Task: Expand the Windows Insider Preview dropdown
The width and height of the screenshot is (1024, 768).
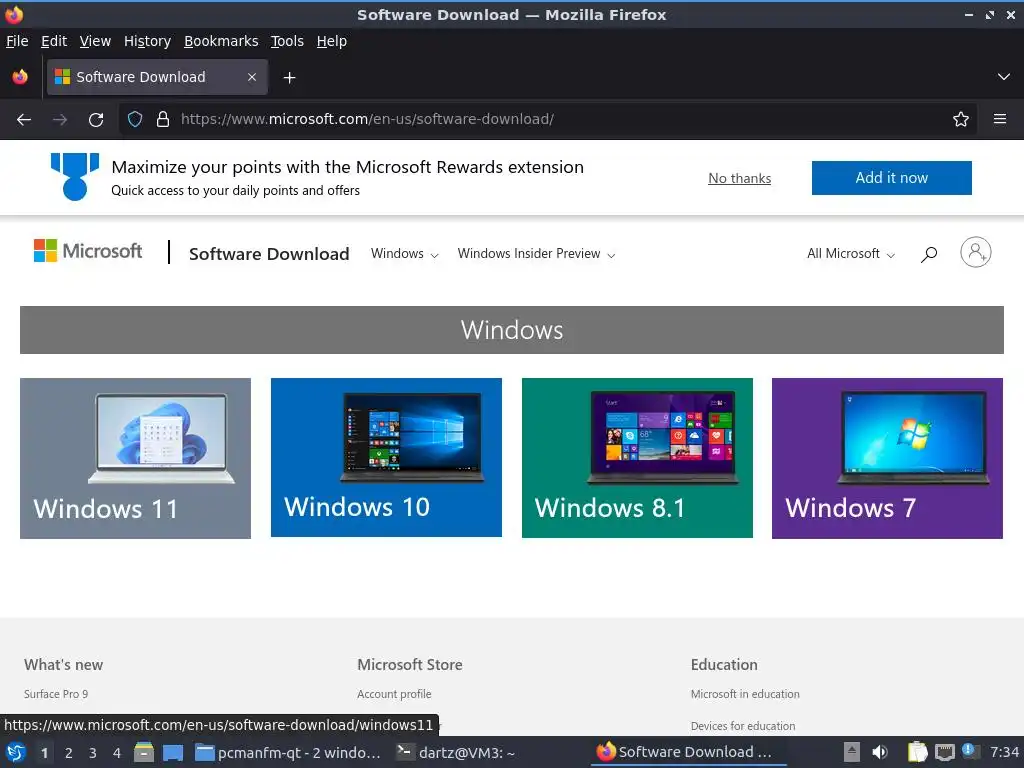Action: point(536,254)
